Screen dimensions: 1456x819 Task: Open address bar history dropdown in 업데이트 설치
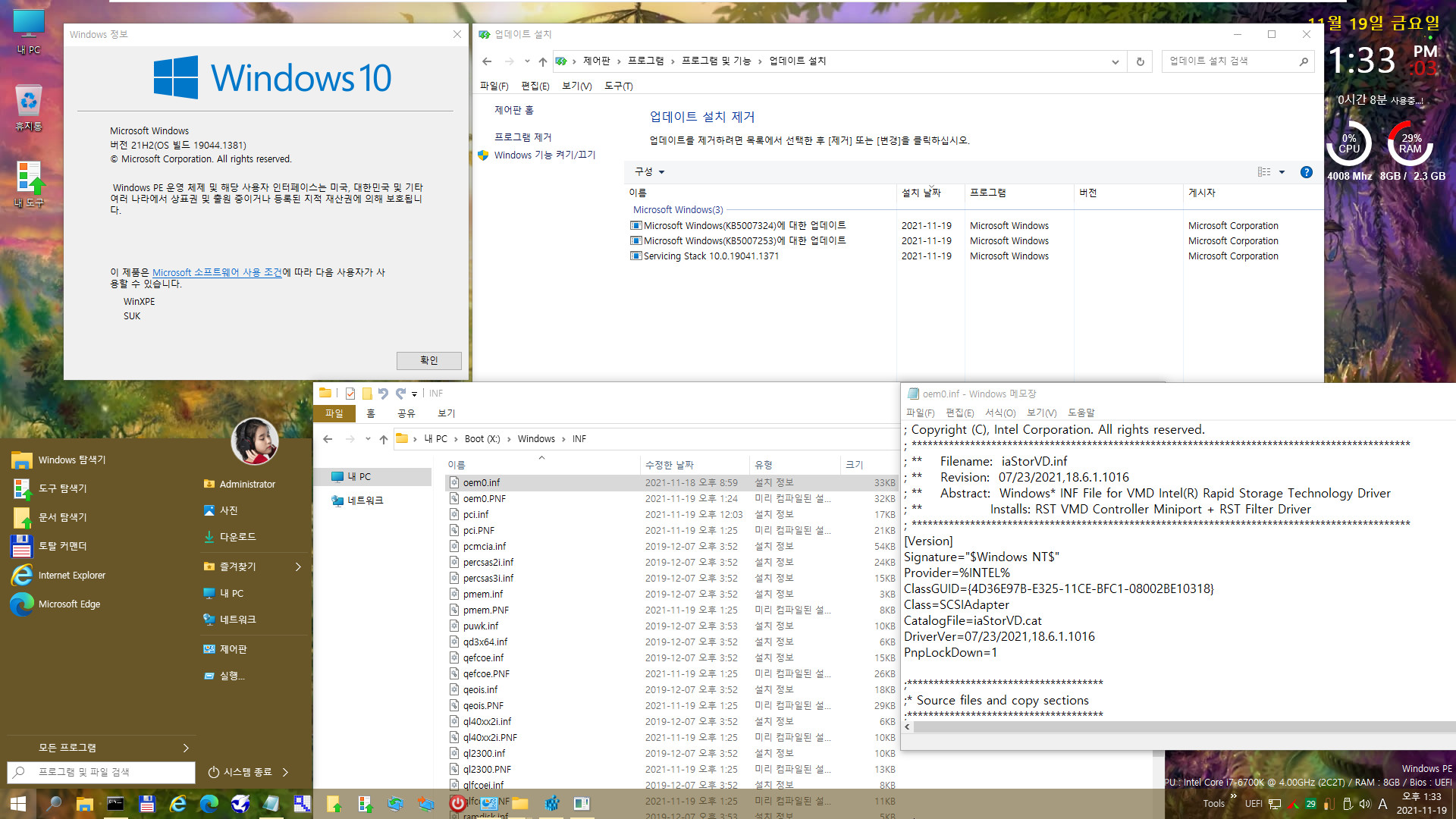tap(1115, 61)
